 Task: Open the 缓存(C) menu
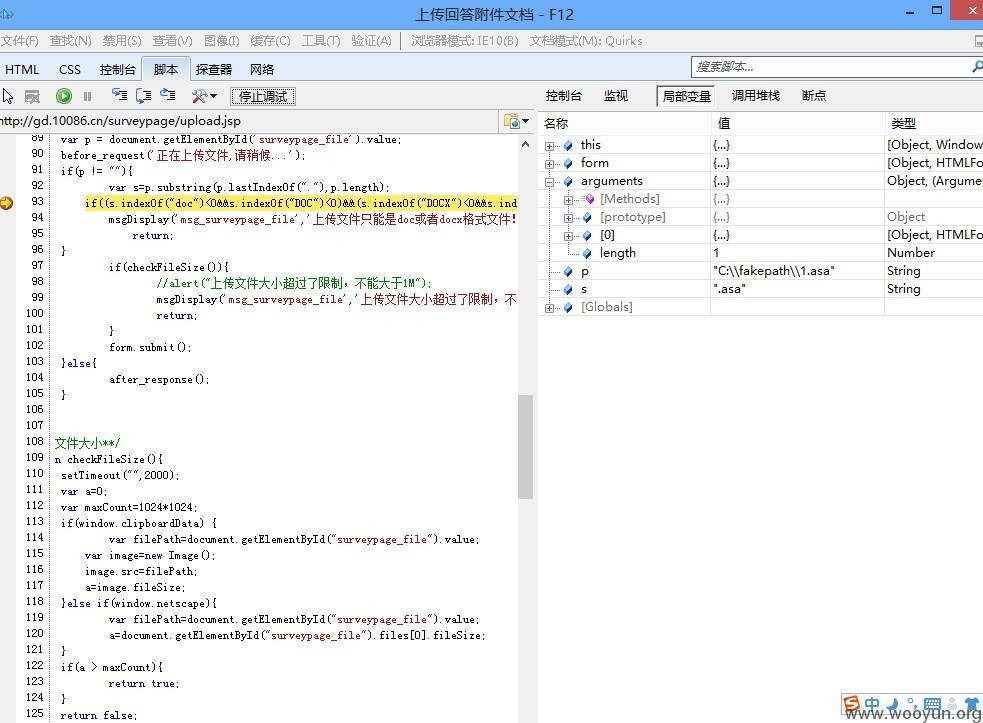pos(270,41)
